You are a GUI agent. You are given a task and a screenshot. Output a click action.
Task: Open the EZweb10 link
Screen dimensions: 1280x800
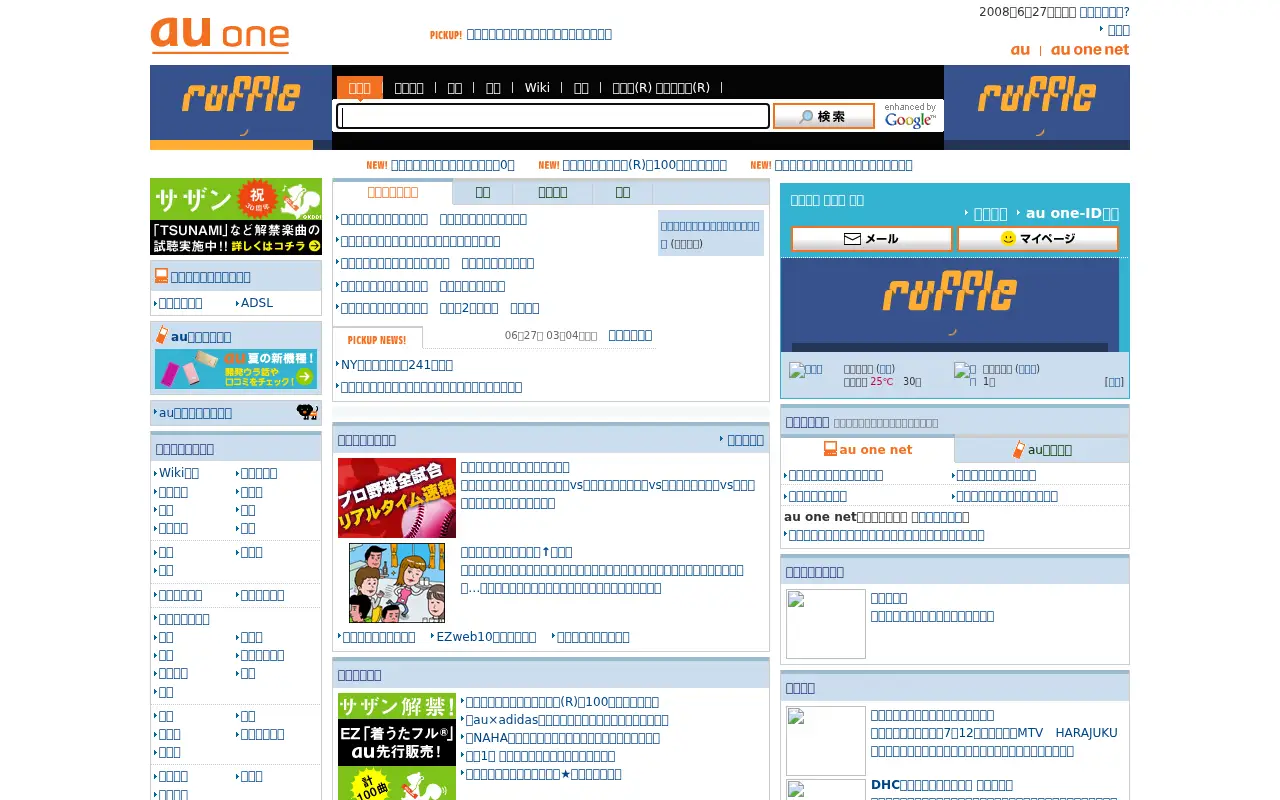click(x=486, y=637)
